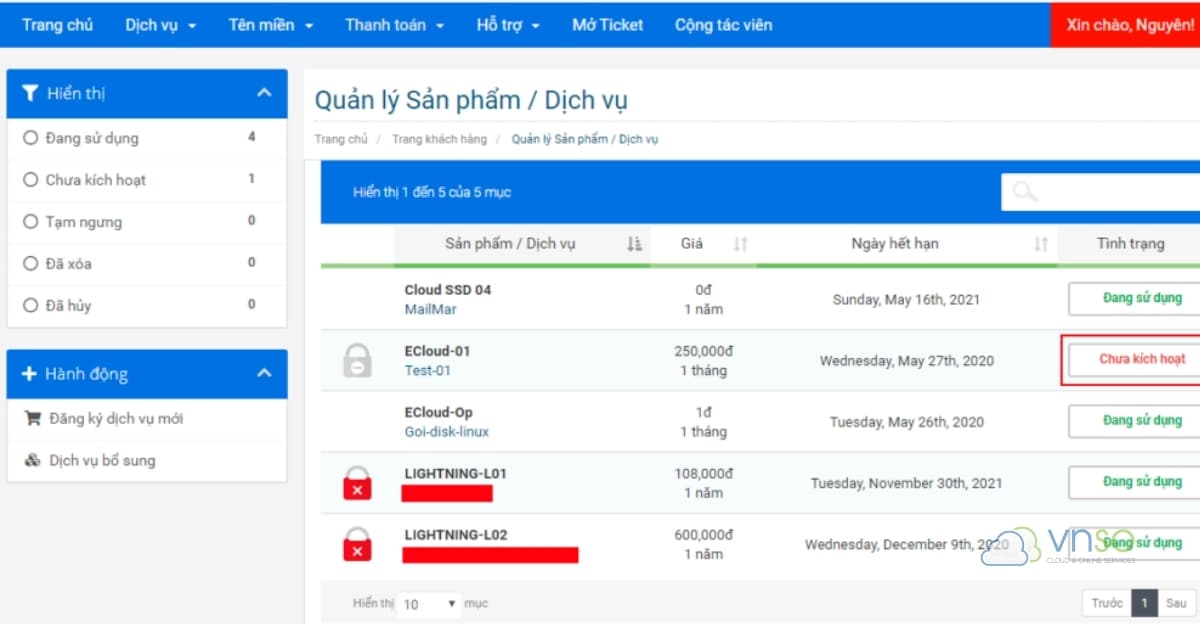Viewport: 1200px width, 624px height.
Task: Click the Test-01 service link
Action: [427, 371]
